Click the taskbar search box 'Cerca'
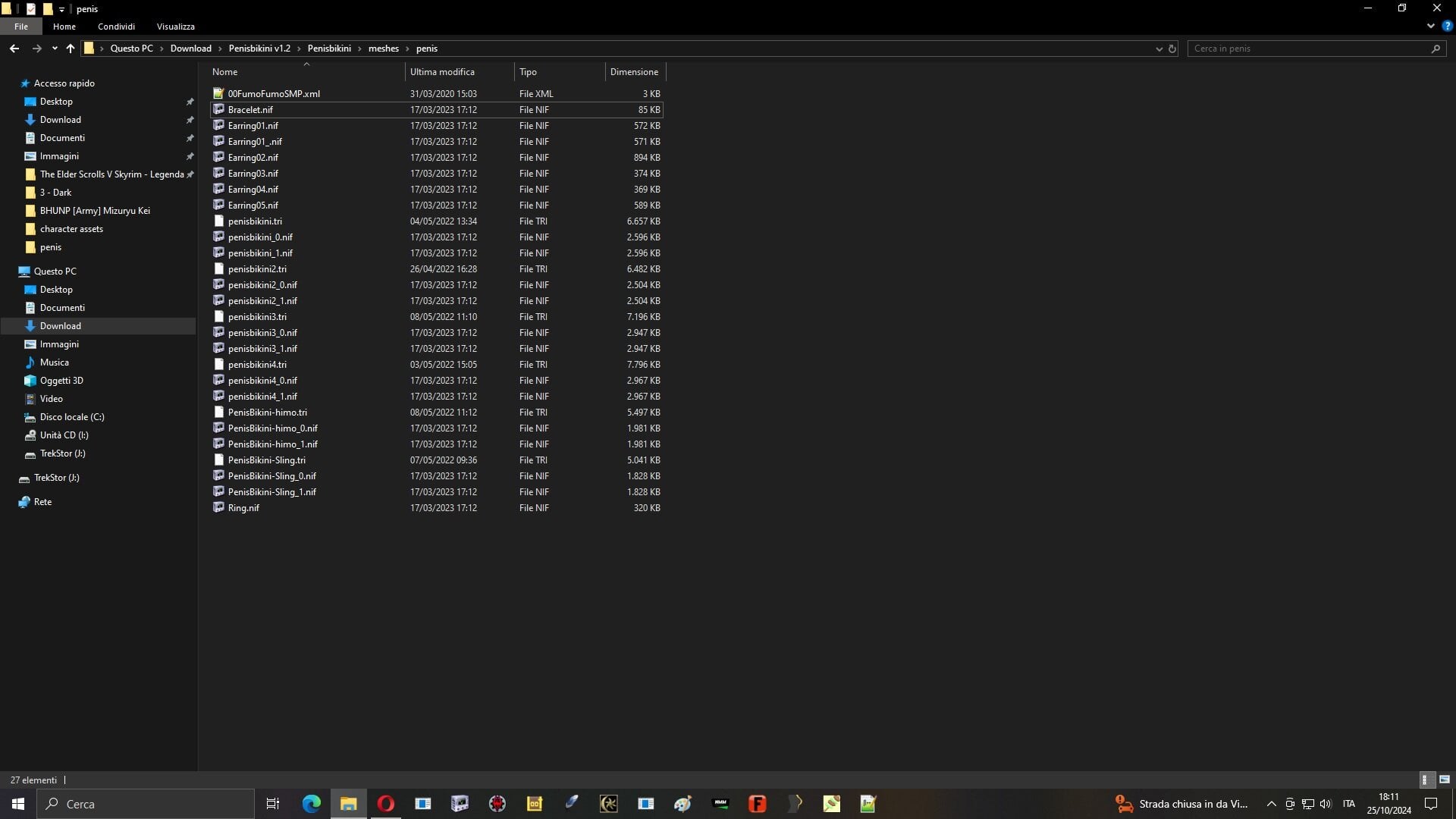The width and height of the screenshot is (1456, 819). point(146,804)
